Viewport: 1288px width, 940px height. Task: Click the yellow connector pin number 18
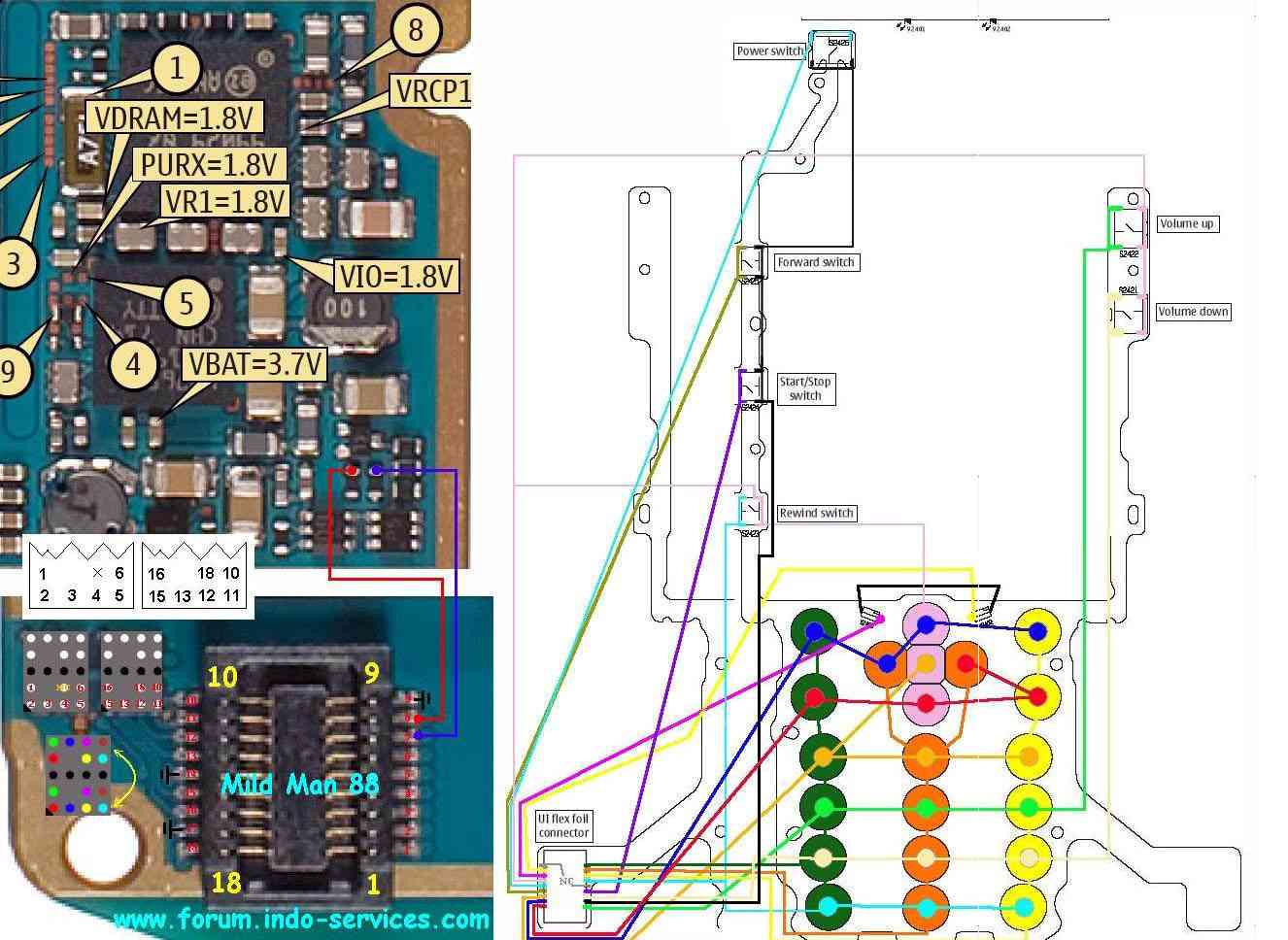pyautogui.click(x=226, y=883)
